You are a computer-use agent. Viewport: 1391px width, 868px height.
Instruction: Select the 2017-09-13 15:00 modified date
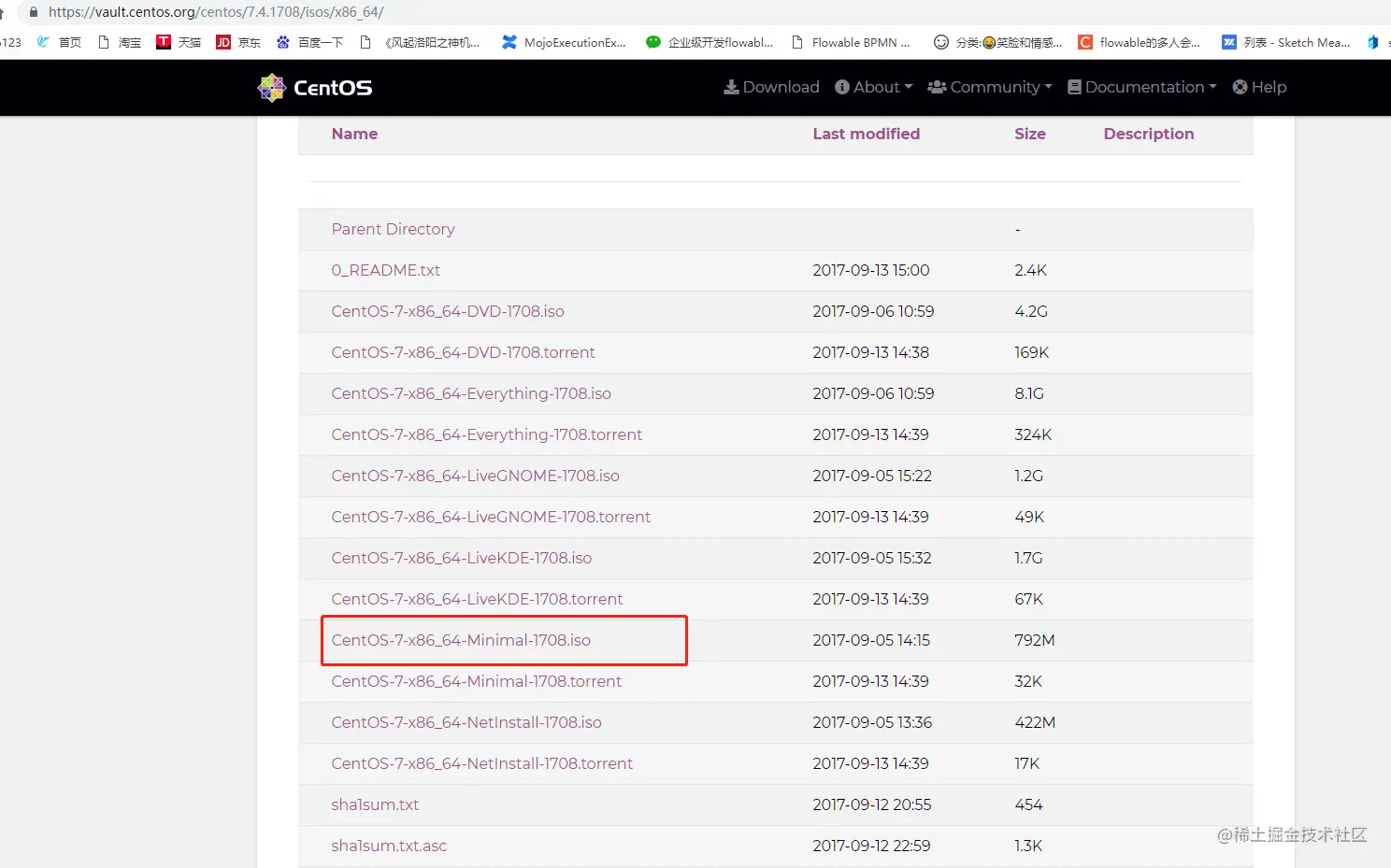click(871, 270)
